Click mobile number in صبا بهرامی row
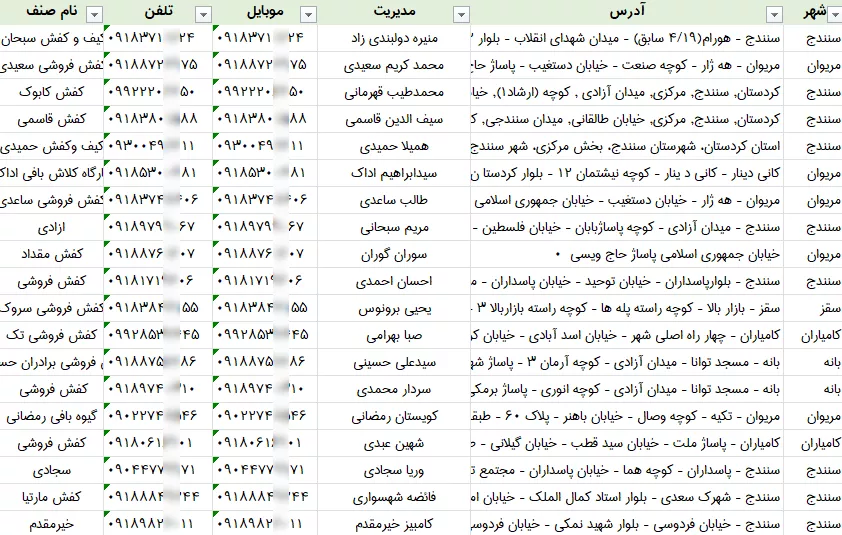Image resolution: width=842 pixels, height=535 pixels. 265,335
